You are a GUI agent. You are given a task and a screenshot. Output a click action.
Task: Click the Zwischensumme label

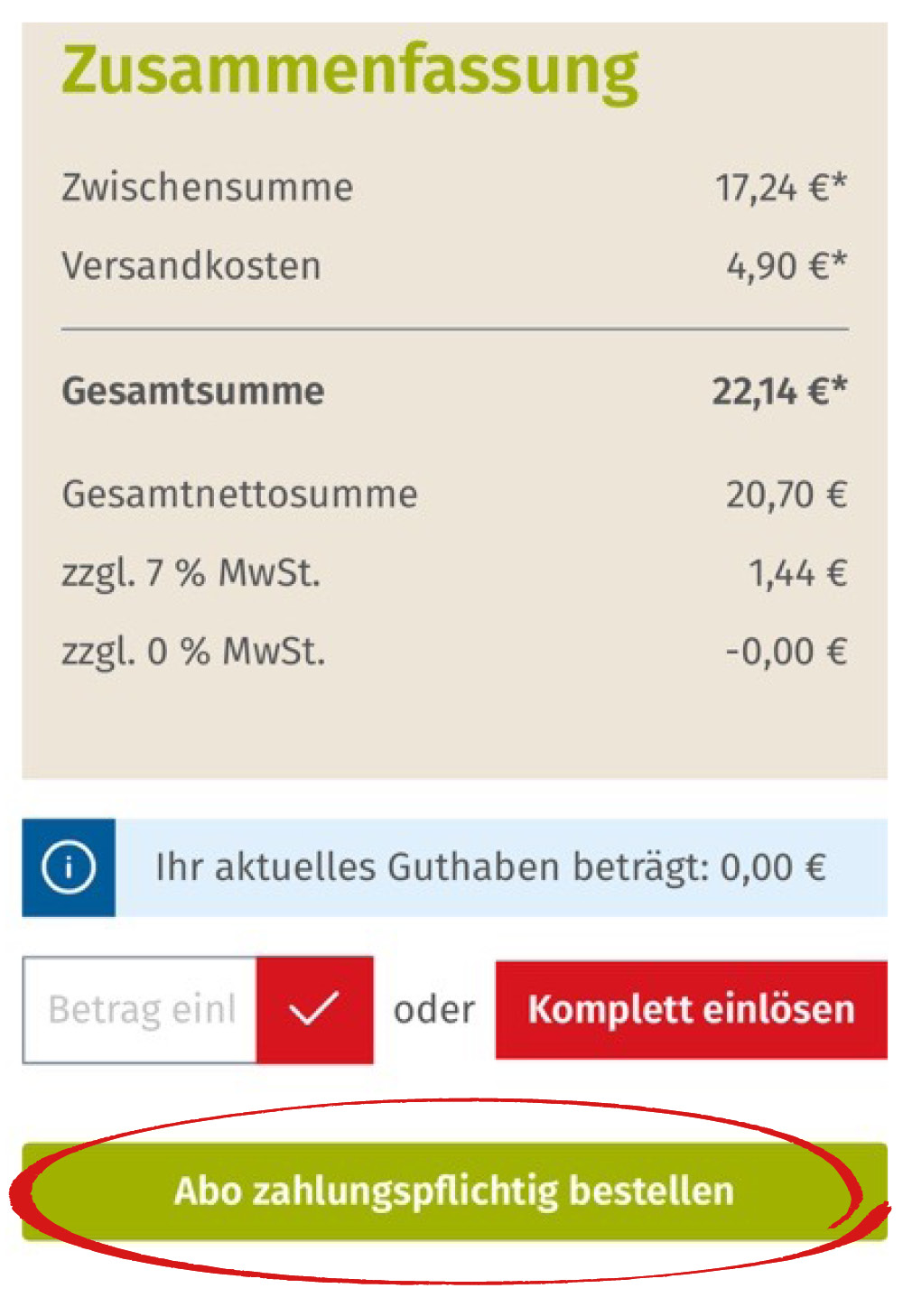[208, 188]
